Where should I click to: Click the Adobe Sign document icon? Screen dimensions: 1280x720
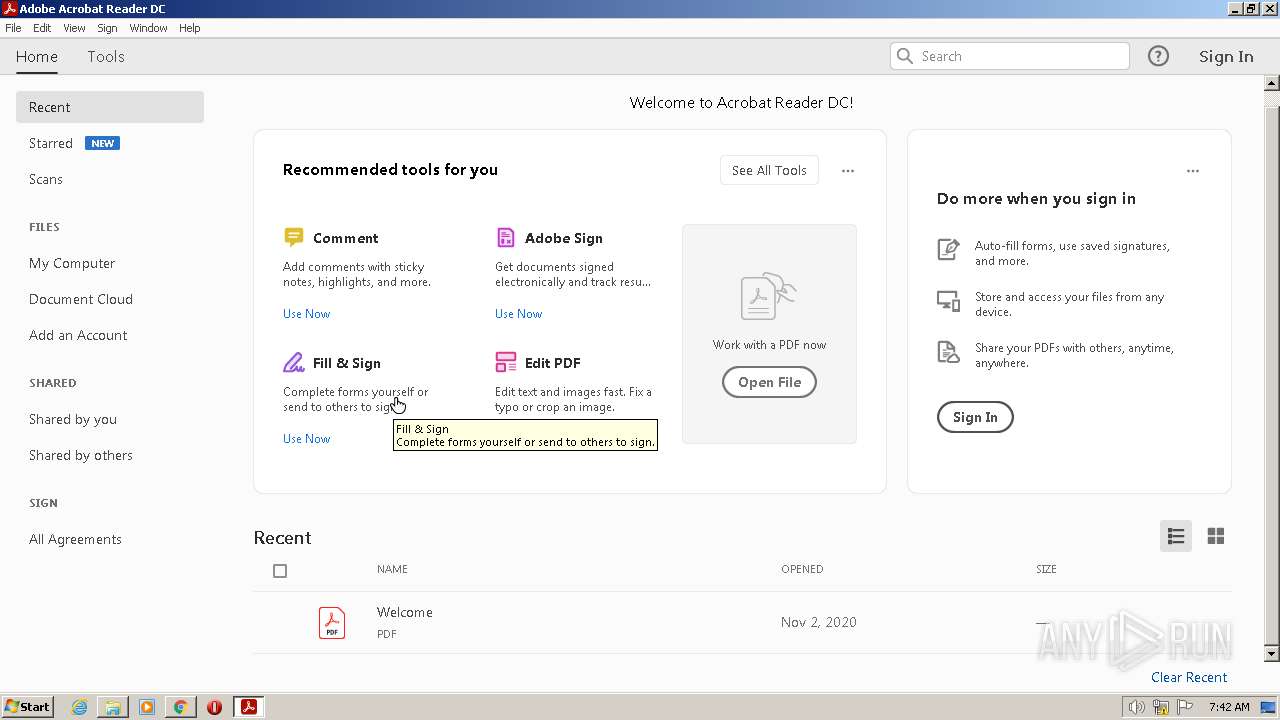click(x=505, y=237)
